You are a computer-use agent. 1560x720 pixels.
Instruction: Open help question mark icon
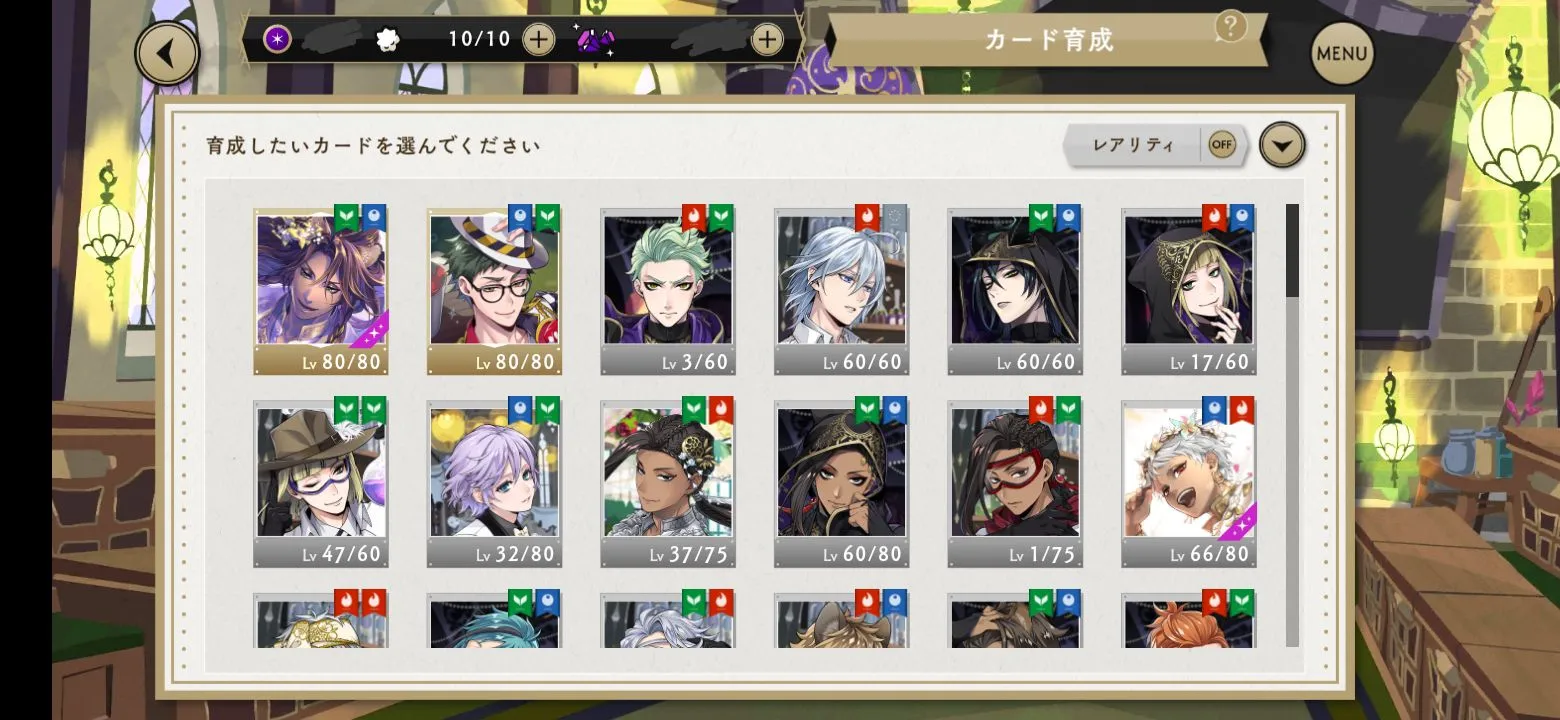pos(1230,27)
